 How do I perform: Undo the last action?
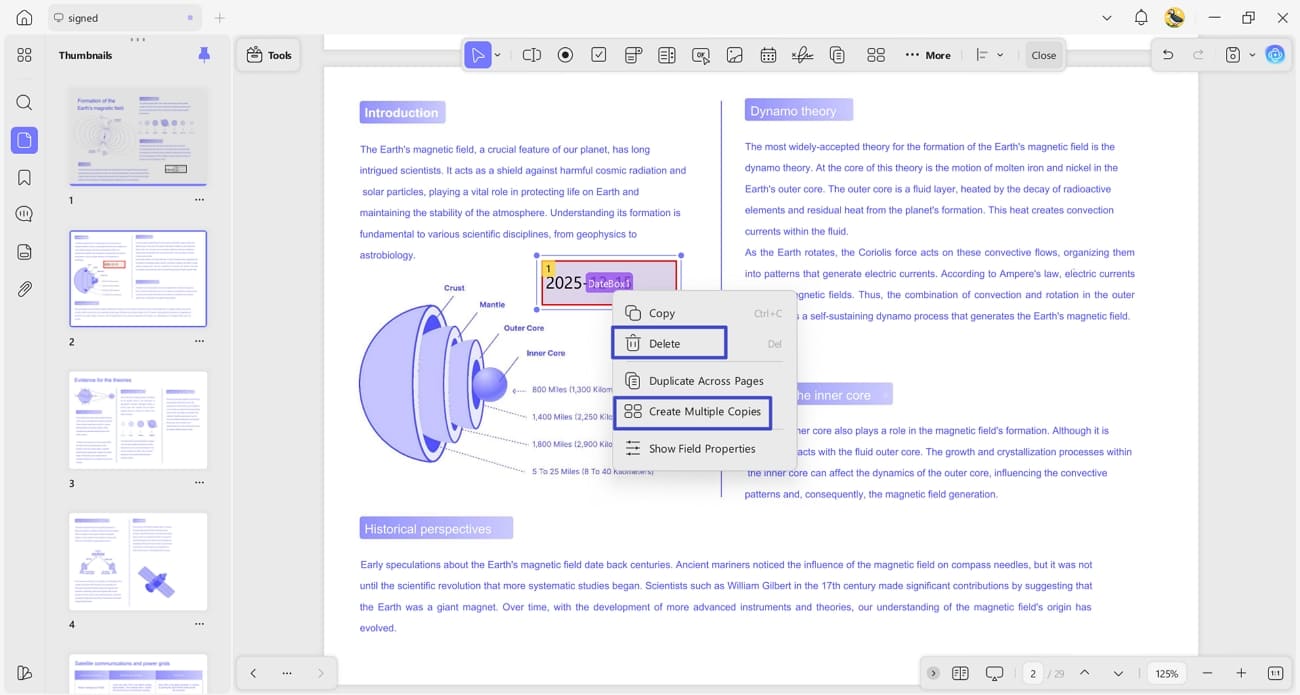[x=1168, y=55]
